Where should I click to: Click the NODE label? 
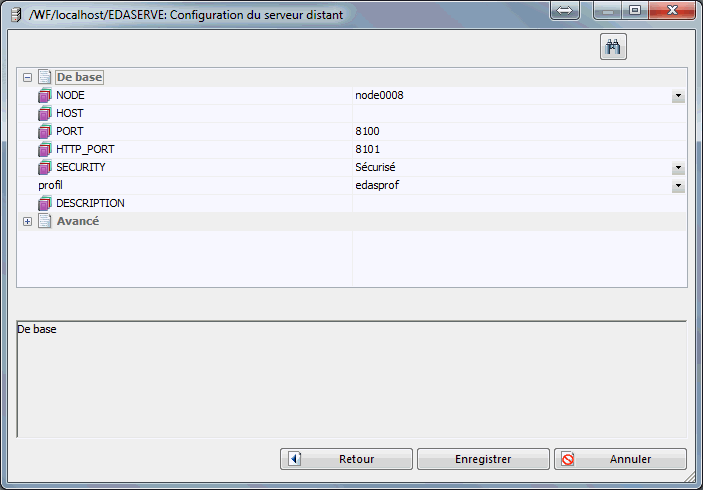point(70,95)
